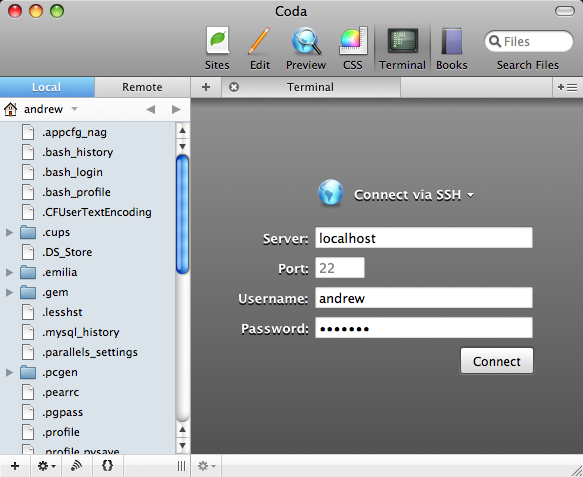
Task: Expand the .pcgen folder
Action: tap(9, 373)
